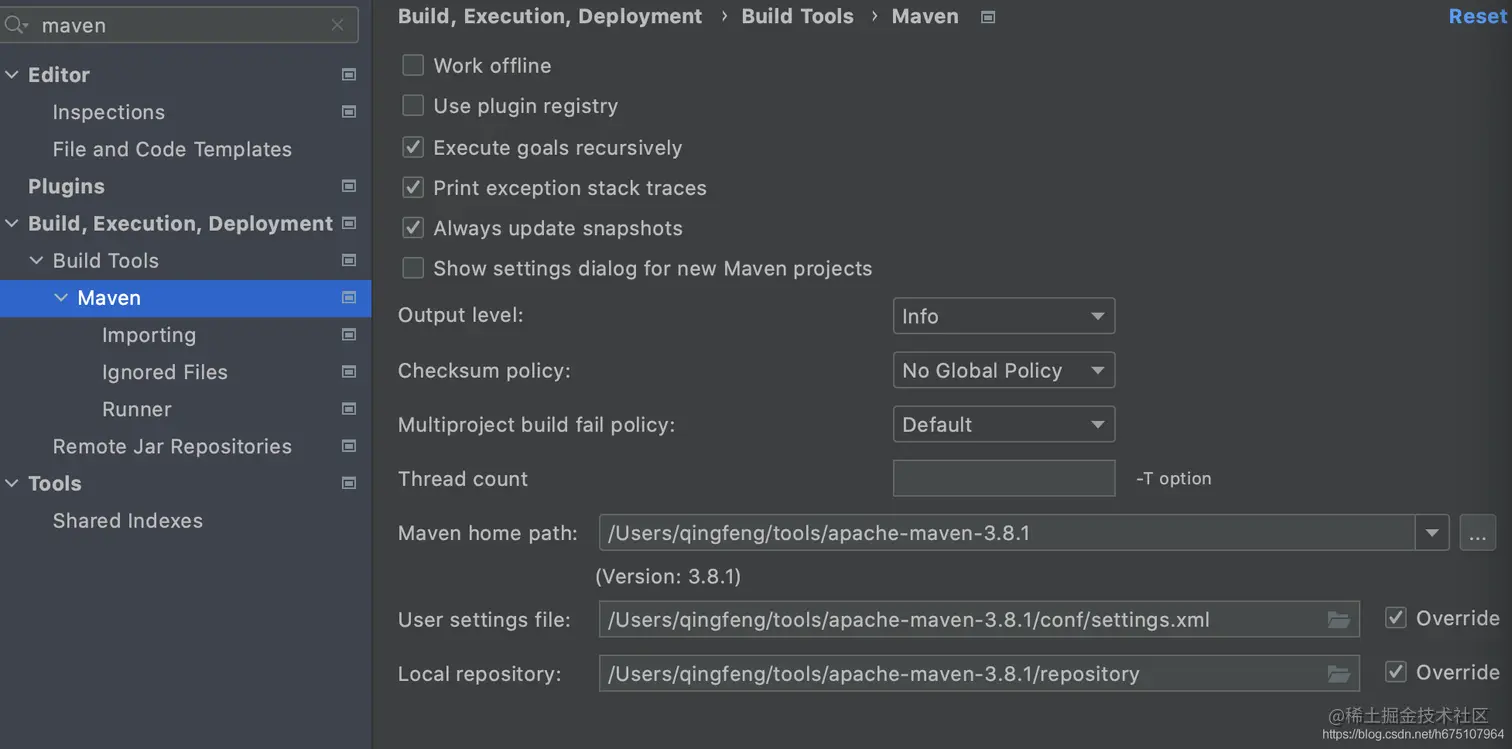
Task: Open Checksum policy dropdown
Action: click(1003, 371)
